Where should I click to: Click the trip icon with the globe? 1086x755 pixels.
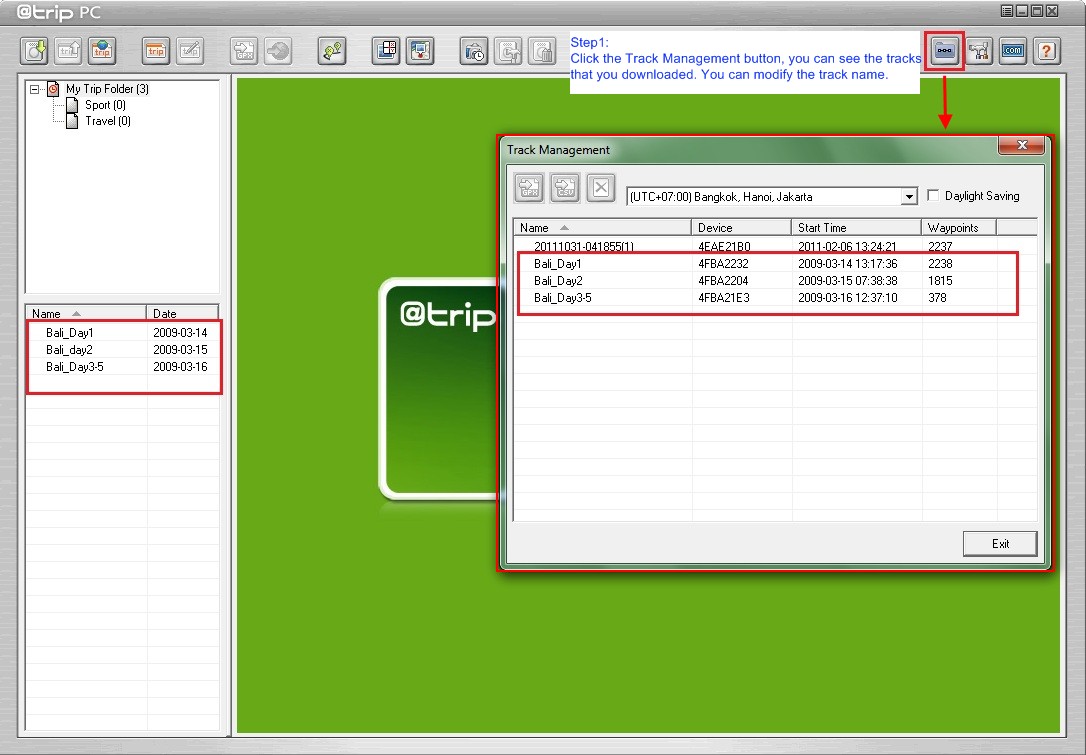(x=102, y=51)
